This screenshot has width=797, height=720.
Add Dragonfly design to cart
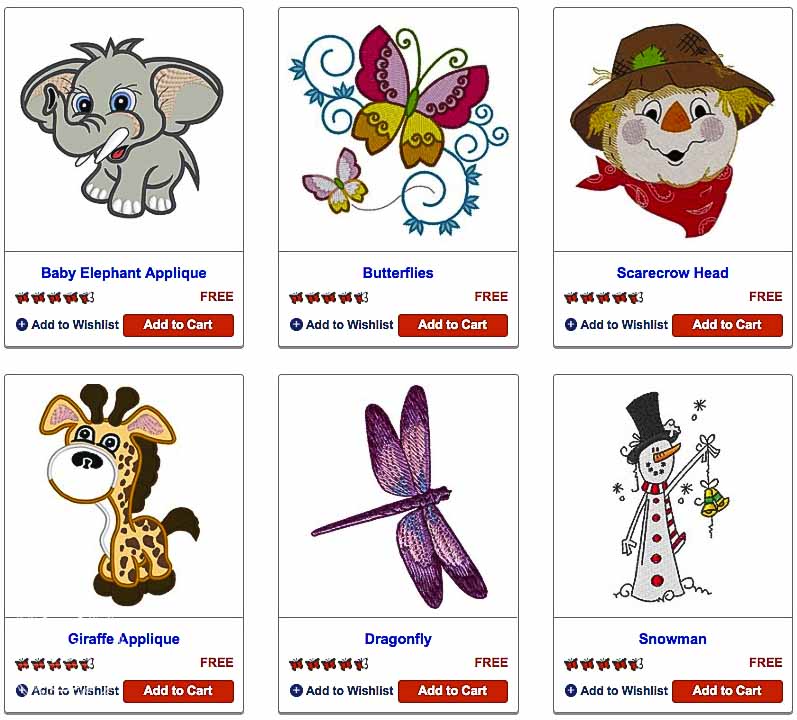pos(453,691)
